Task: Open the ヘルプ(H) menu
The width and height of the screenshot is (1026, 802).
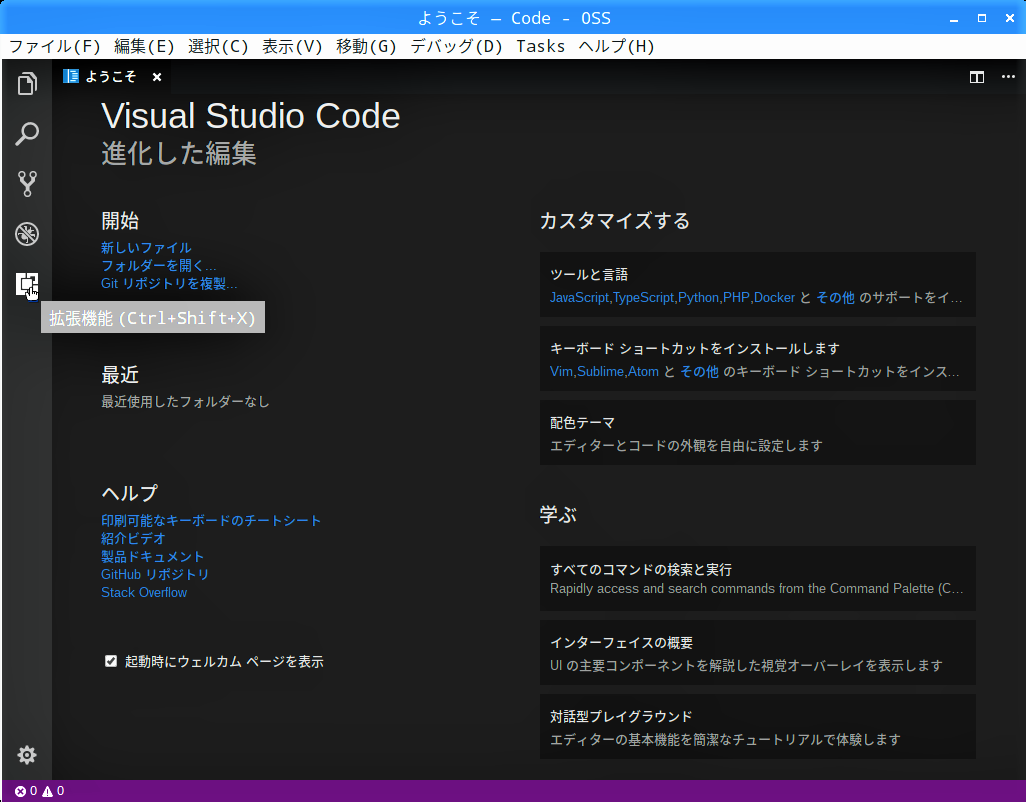Action: tap(616, 46)
